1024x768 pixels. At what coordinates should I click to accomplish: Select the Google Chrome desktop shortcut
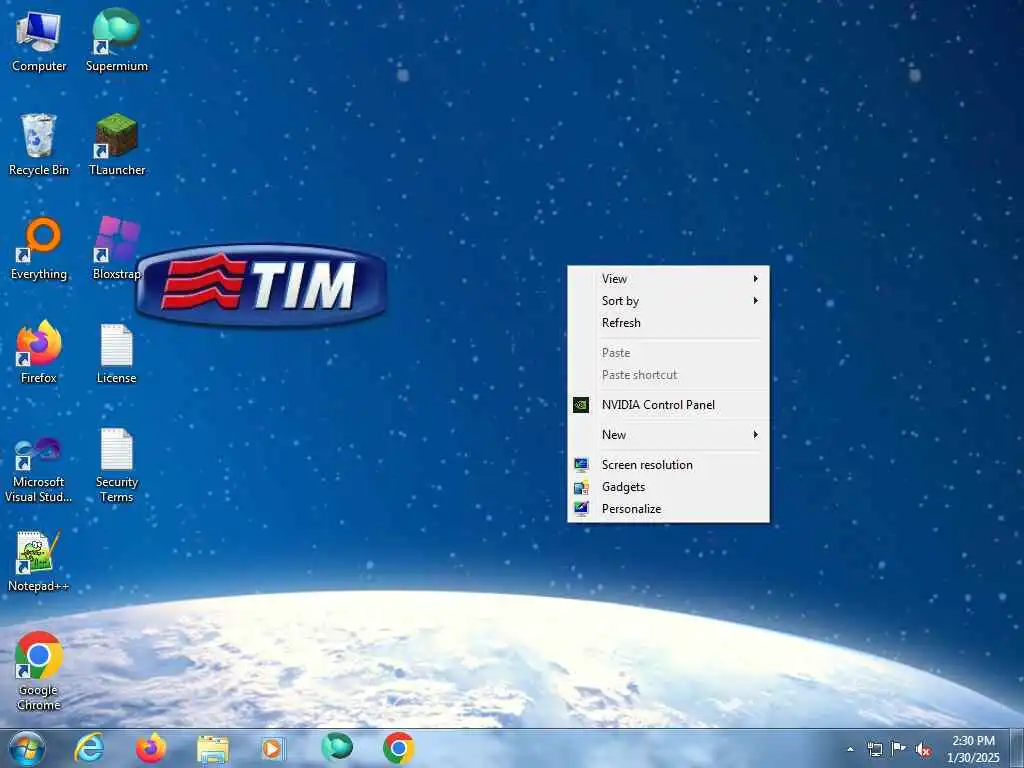click(x=39, y=671)
